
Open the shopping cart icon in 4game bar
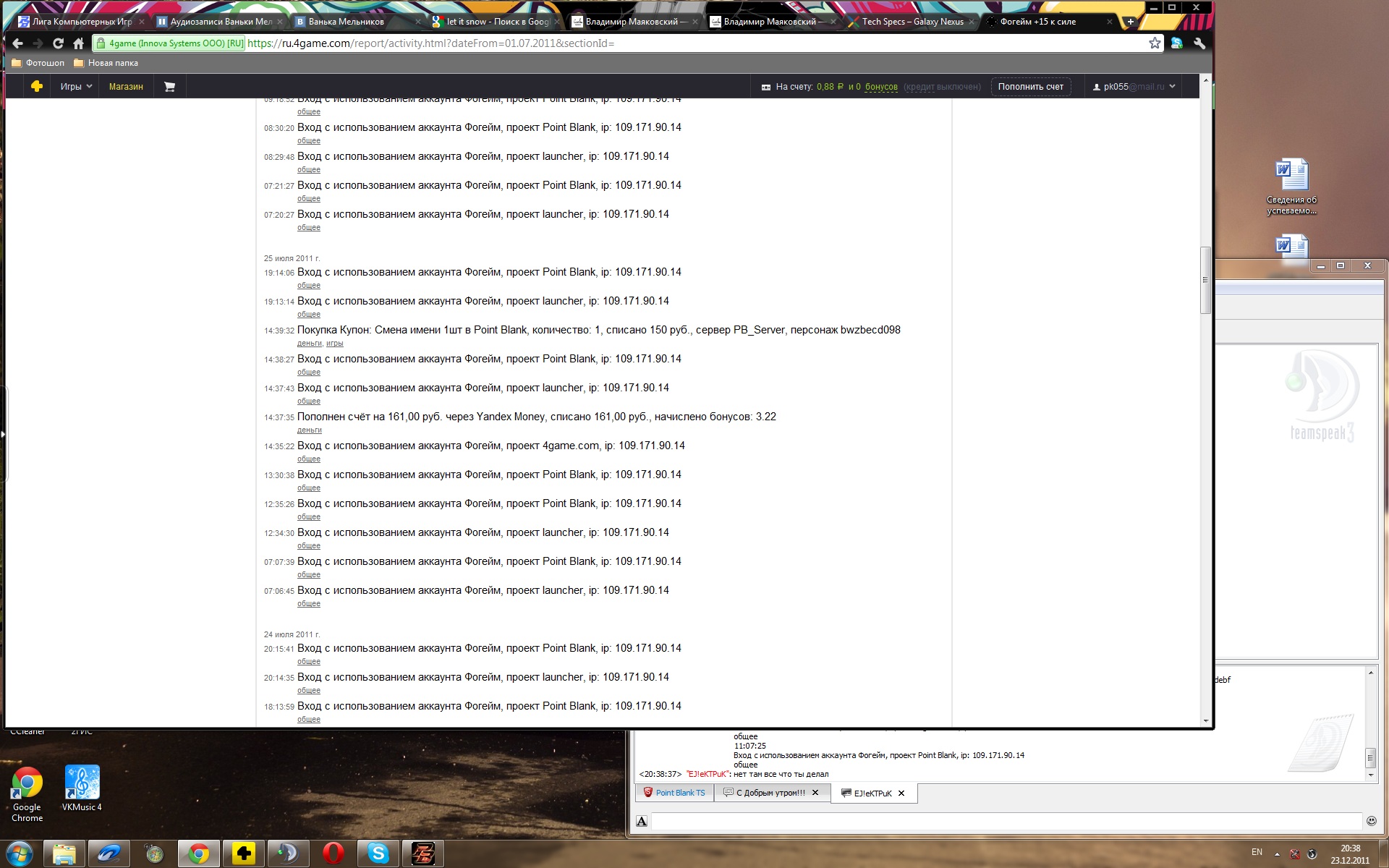[x=169, y=86]
